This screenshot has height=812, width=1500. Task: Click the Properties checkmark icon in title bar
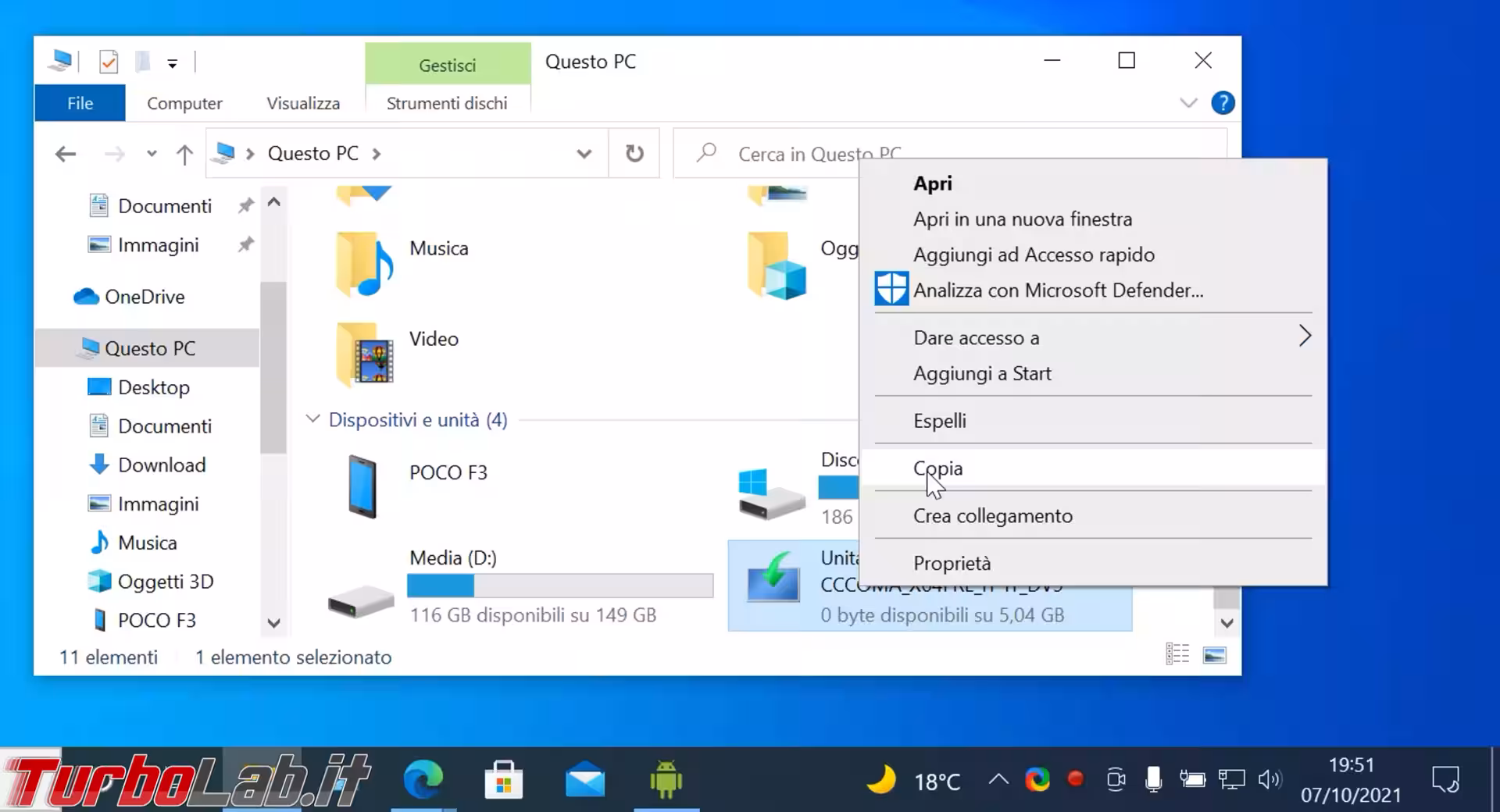[109, 62]
